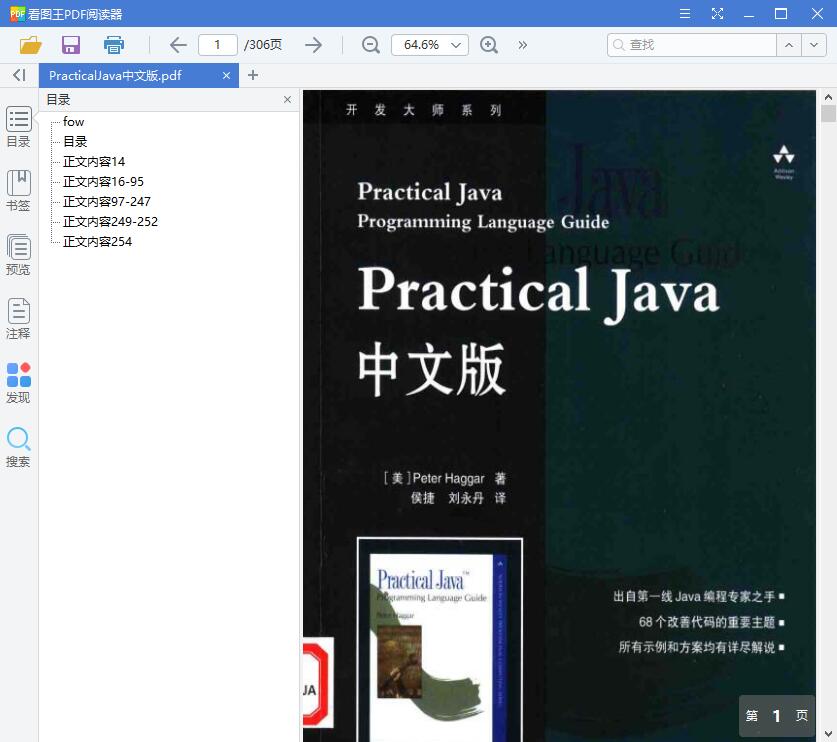Expand more toolbar options chevron
Viewport: 837px width, 742px height.
523,45
